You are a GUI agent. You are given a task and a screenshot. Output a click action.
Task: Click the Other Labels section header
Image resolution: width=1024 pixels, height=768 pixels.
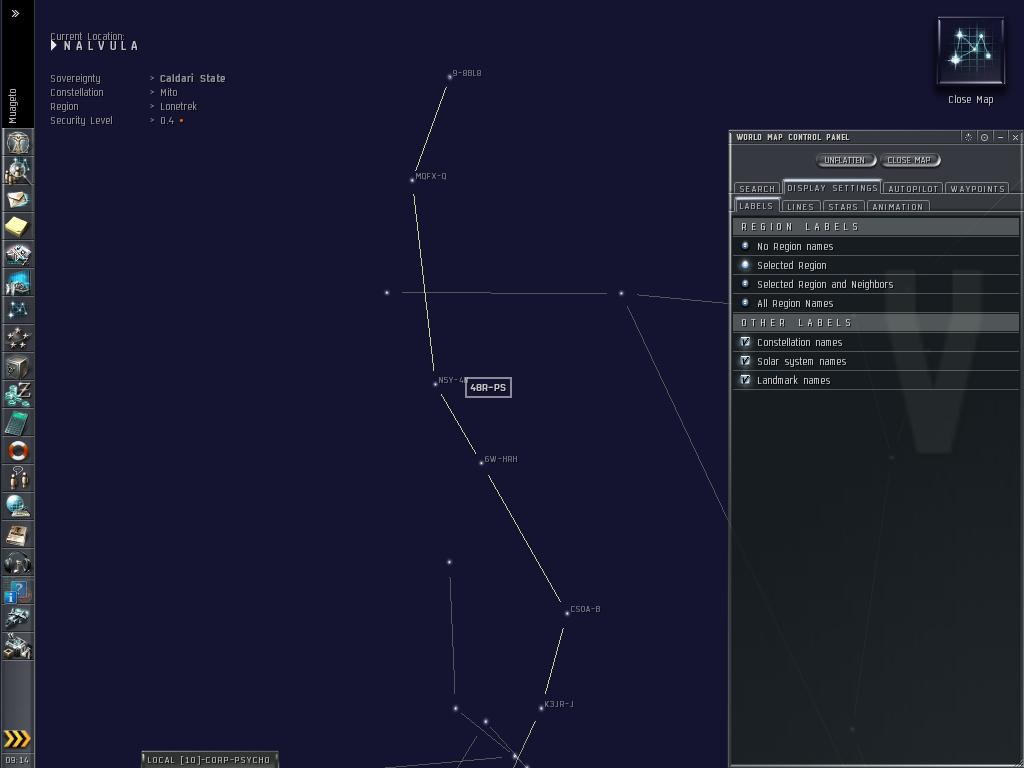click(x=876, y=323)
